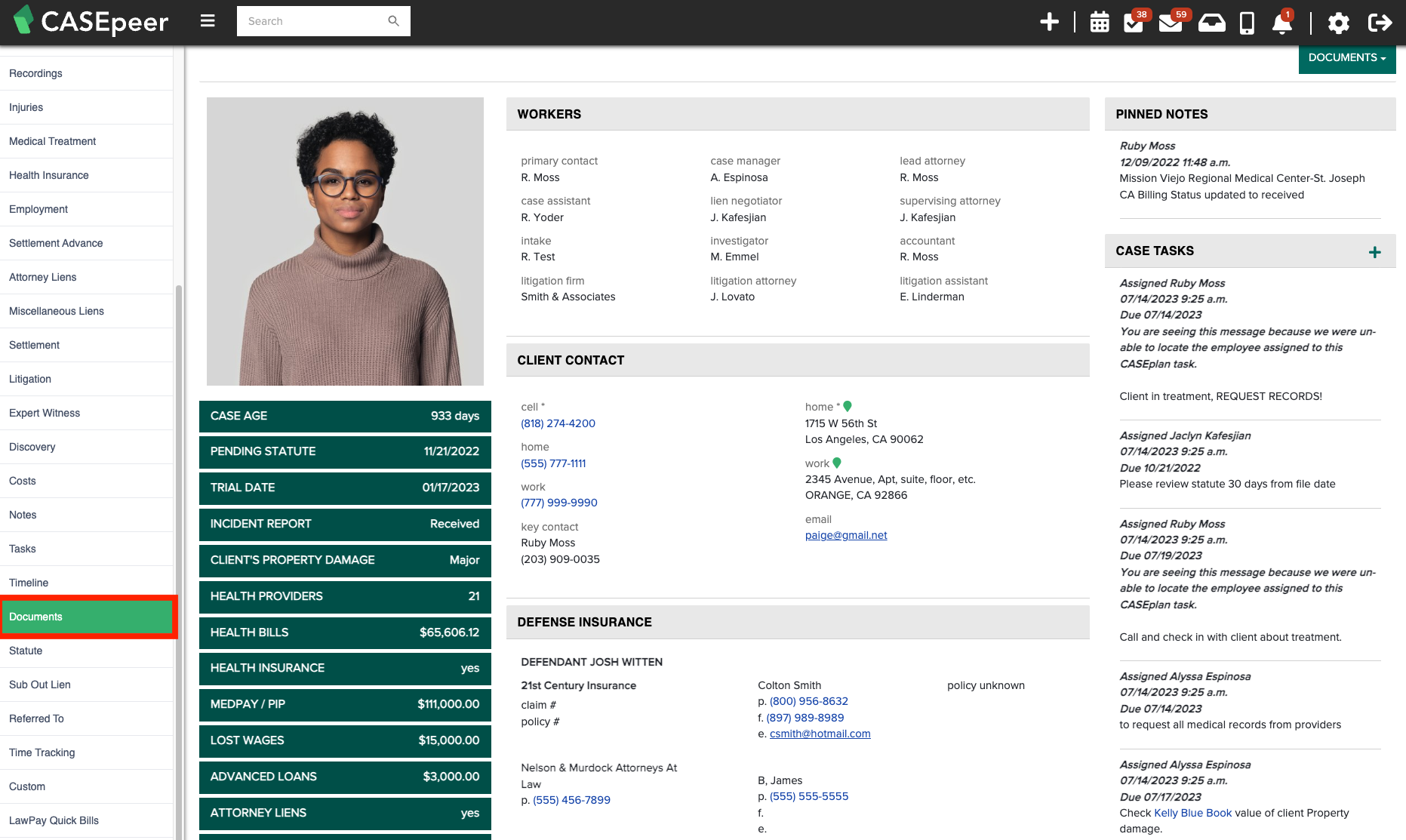Click the ADVANCED LOANS $3,000.00 bar

click(345, 777)
